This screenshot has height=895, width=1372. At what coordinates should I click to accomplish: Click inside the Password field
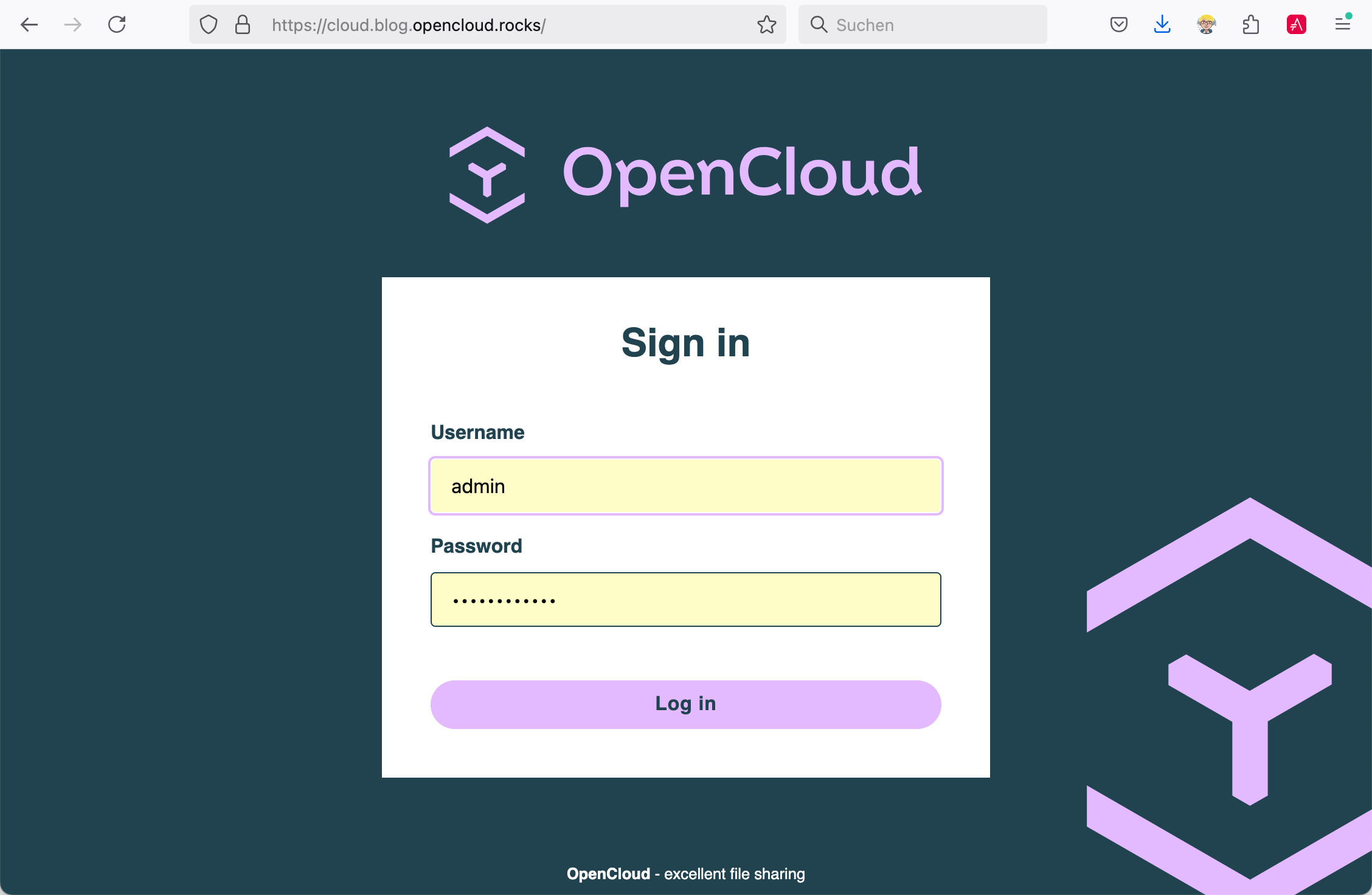(x=685, y=600)
